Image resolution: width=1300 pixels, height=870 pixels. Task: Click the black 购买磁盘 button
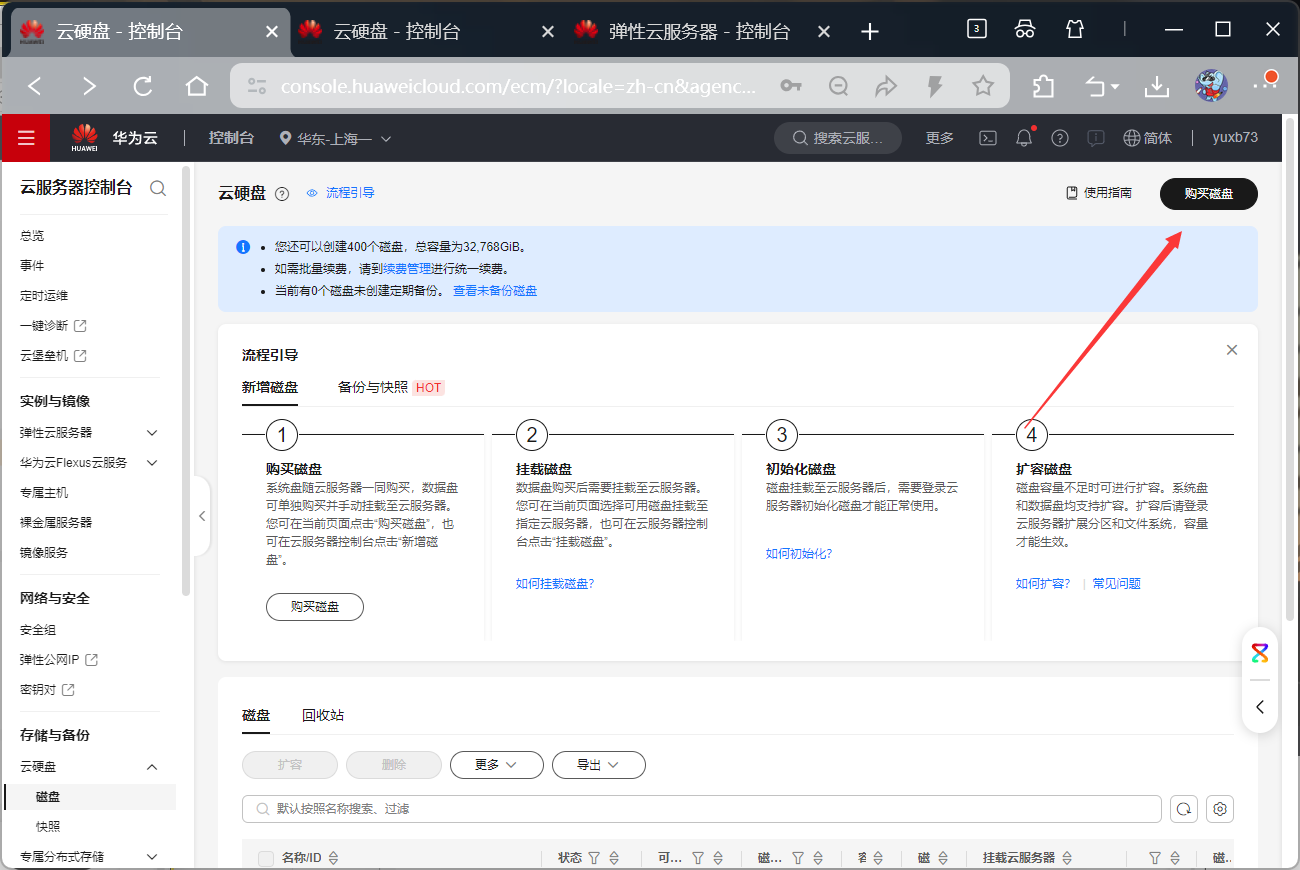(1209, 194)
